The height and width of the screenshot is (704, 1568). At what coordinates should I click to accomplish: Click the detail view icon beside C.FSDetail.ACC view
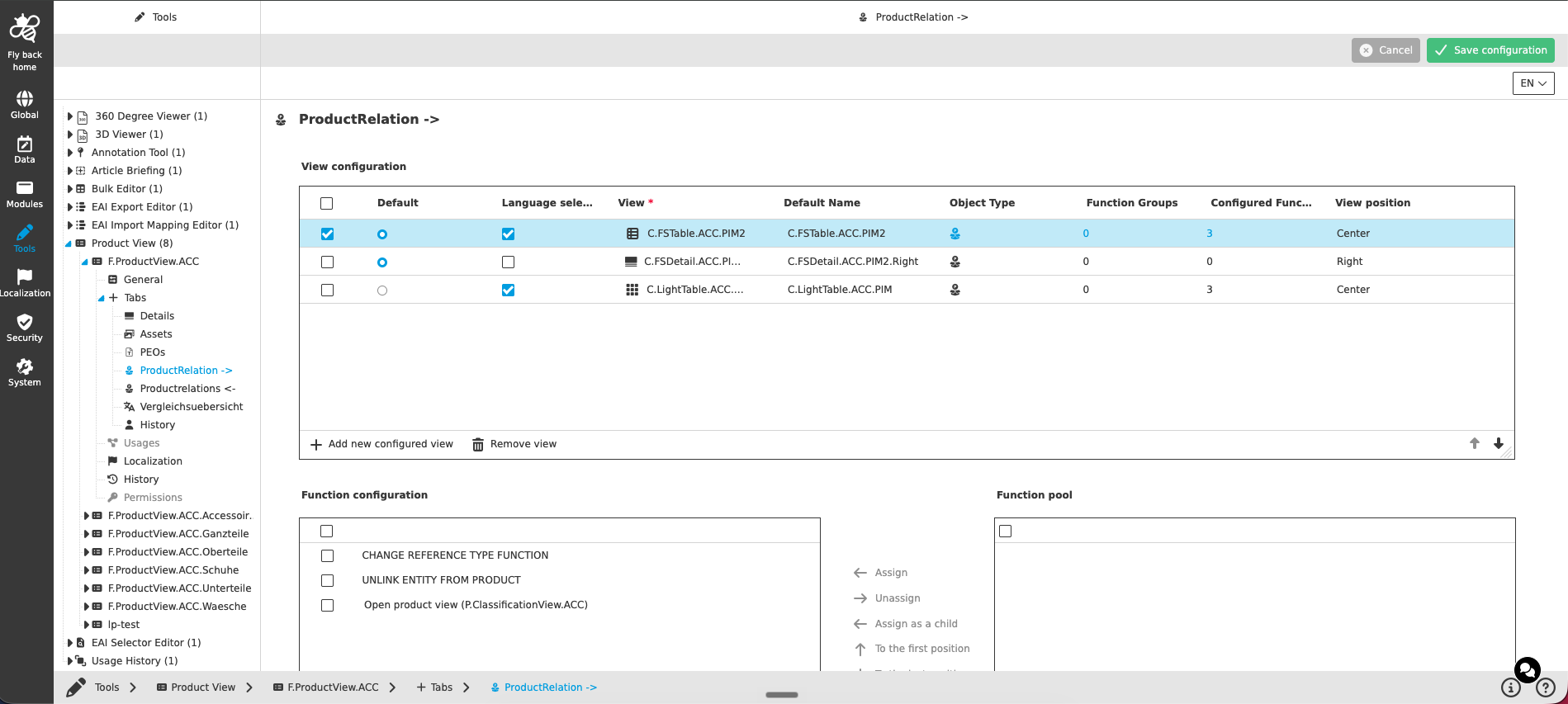pyautogui.click(x=631, y=262)
